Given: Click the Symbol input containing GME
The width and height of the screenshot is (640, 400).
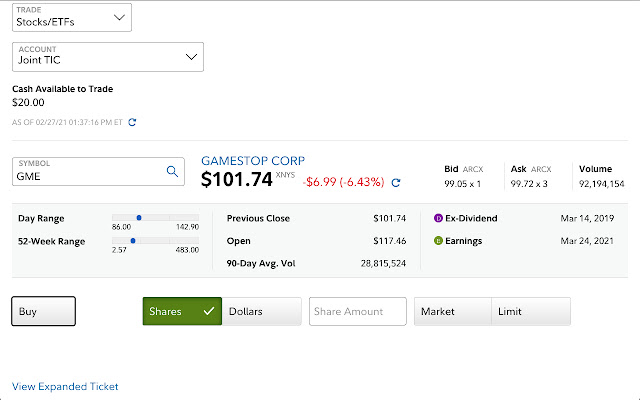Looking at the screenshot, I should pos(98,171).
